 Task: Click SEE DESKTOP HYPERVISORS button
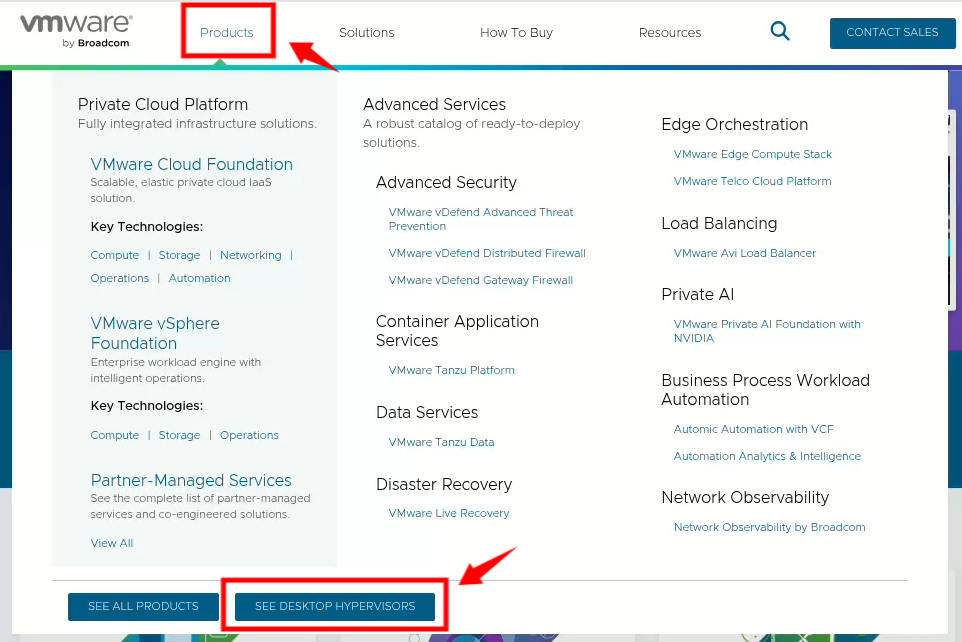[x=335, y=606]
